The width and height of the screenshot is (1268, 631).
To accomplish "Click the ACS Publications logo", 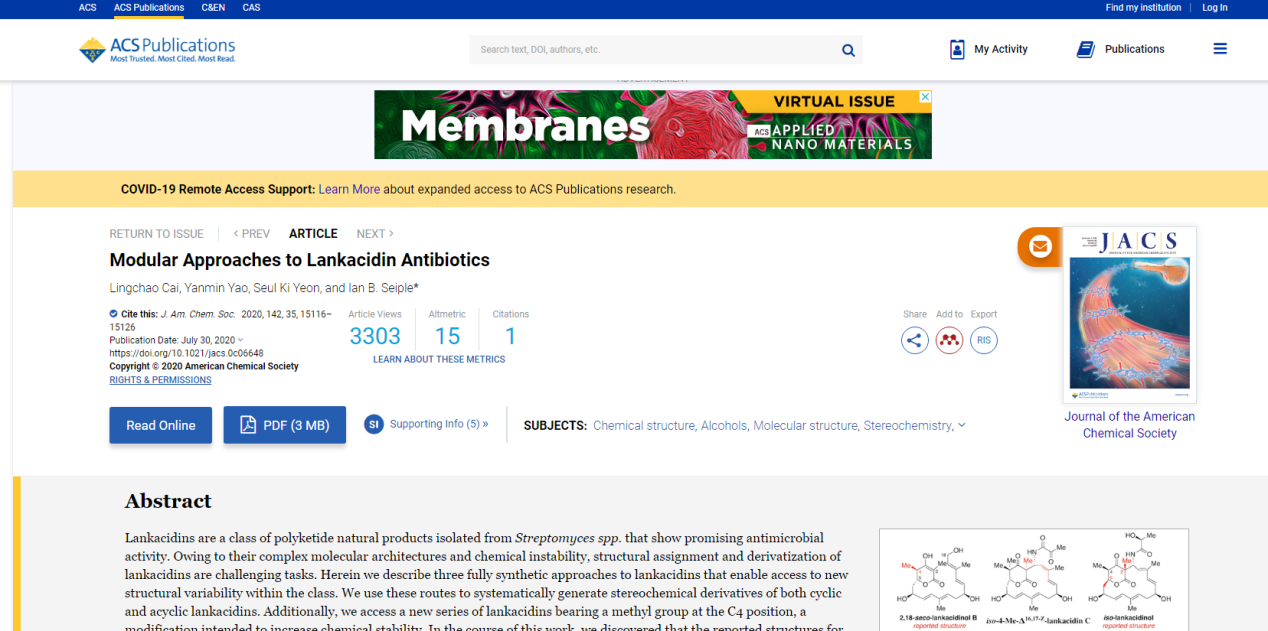I will pos(157,49).
